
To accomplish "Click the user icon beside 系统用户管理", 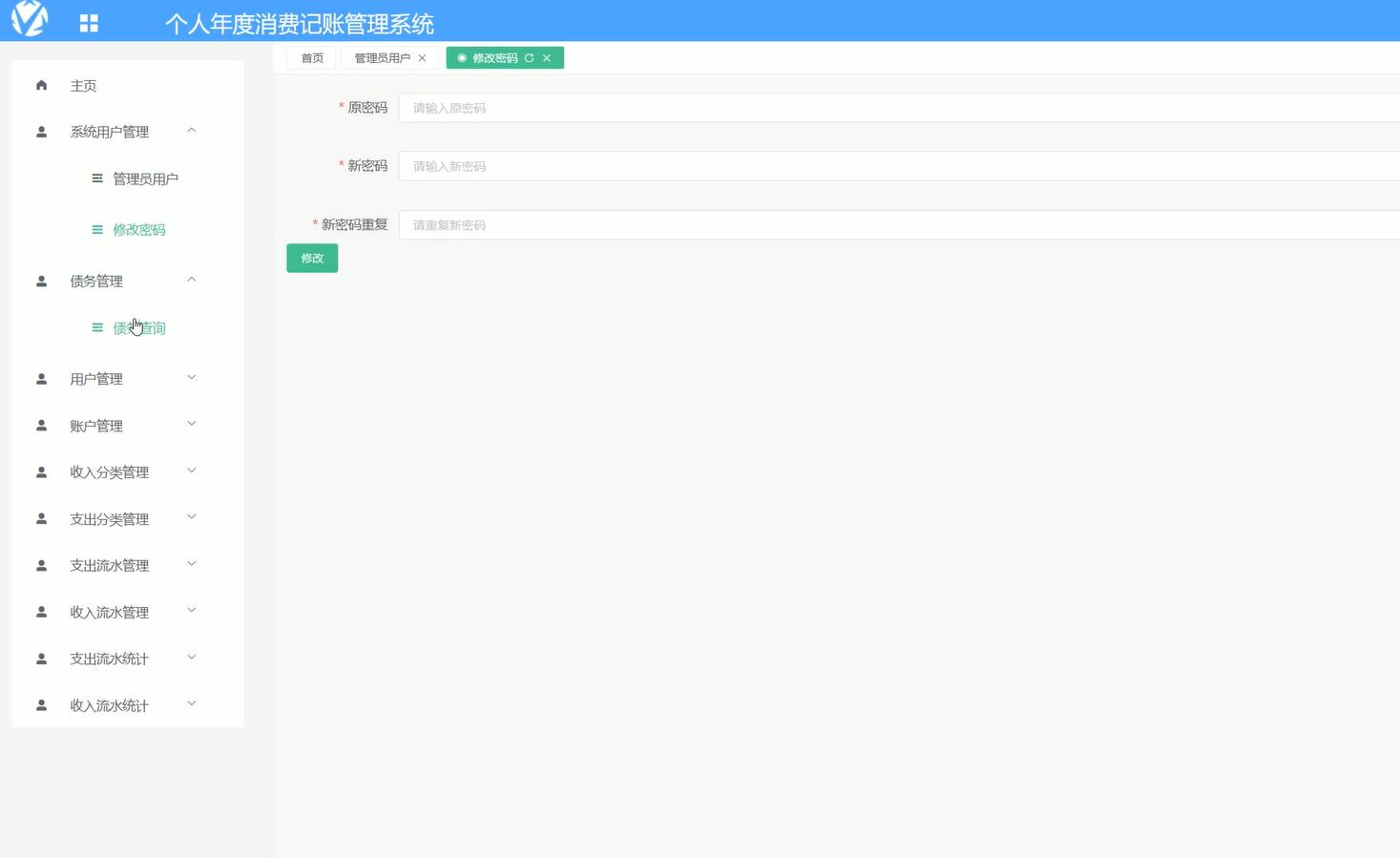I will 41,132.
